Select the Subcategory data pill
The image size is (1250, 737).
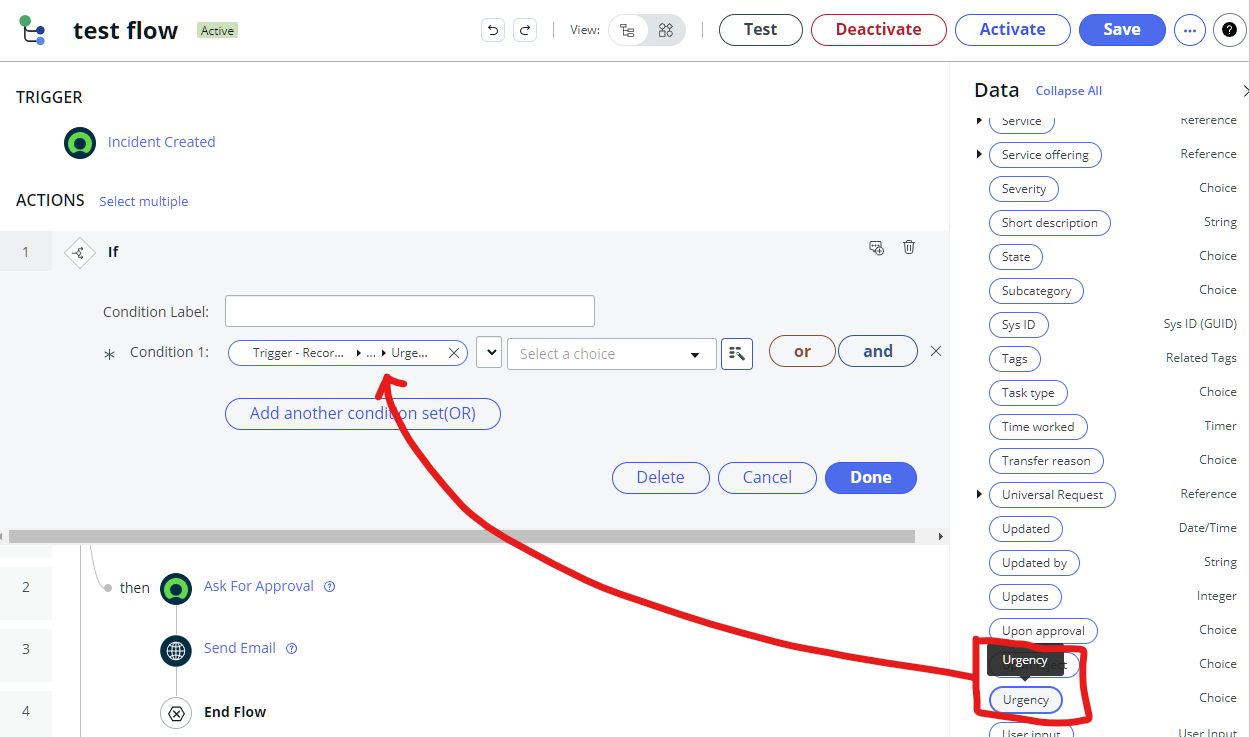point(1037,291)
